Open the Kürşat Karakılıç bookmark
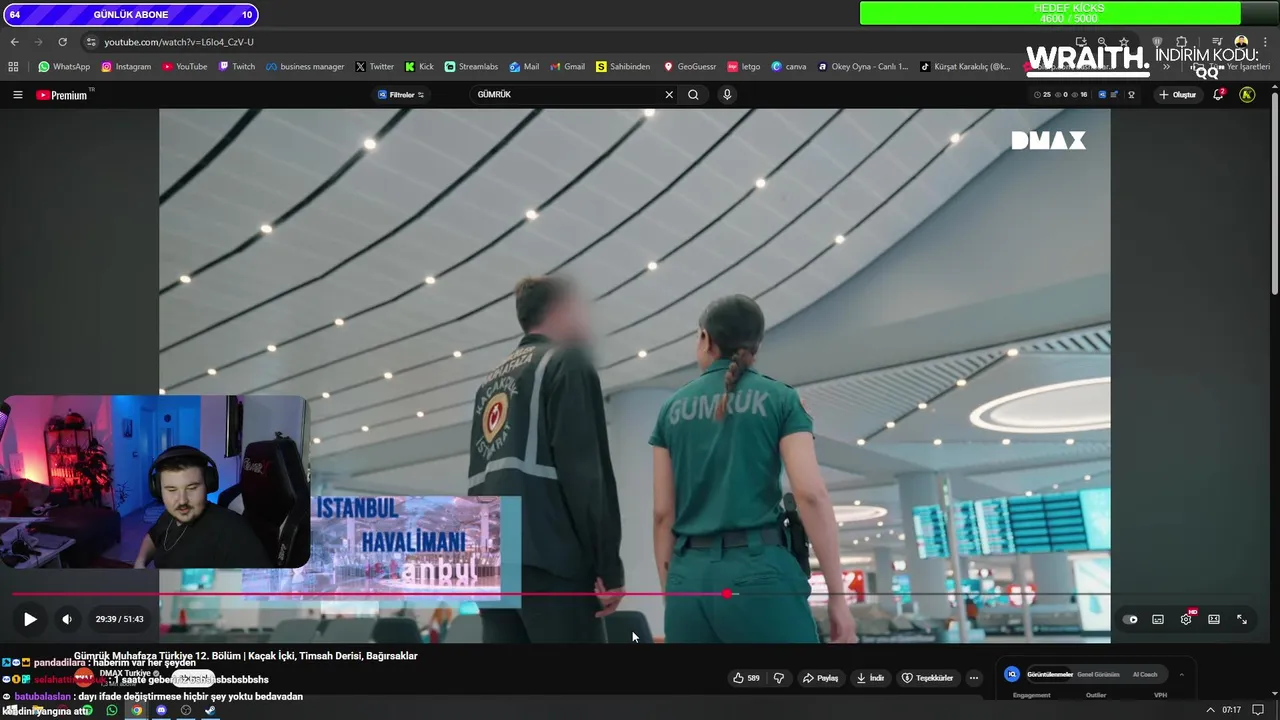 tap(965, 67)
